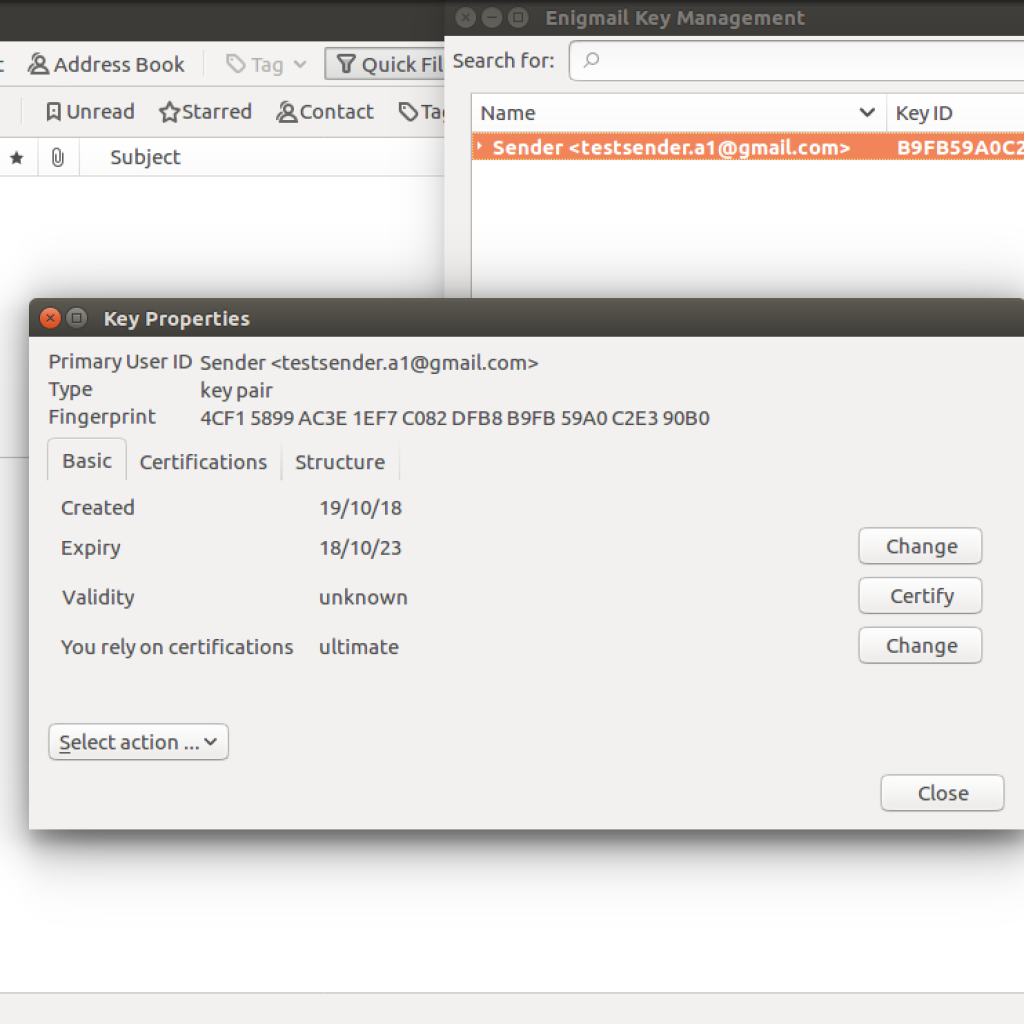Sort messages by Subject column
This screenshot has width=1024, height=1024.
145,158
